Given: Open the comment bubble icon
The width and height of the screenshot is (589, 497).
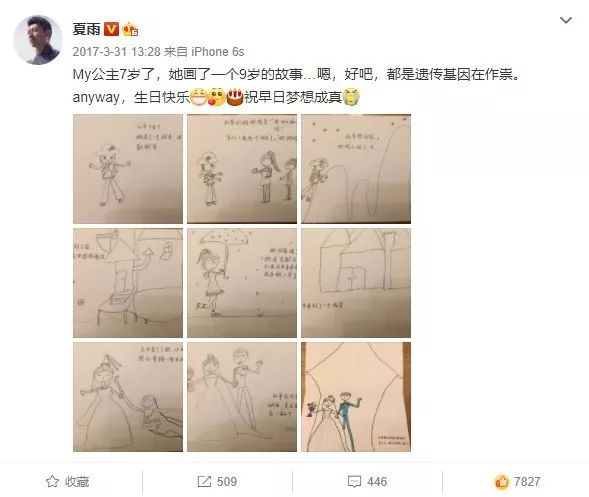Looking at the screenshot, I should pos(354,482).
